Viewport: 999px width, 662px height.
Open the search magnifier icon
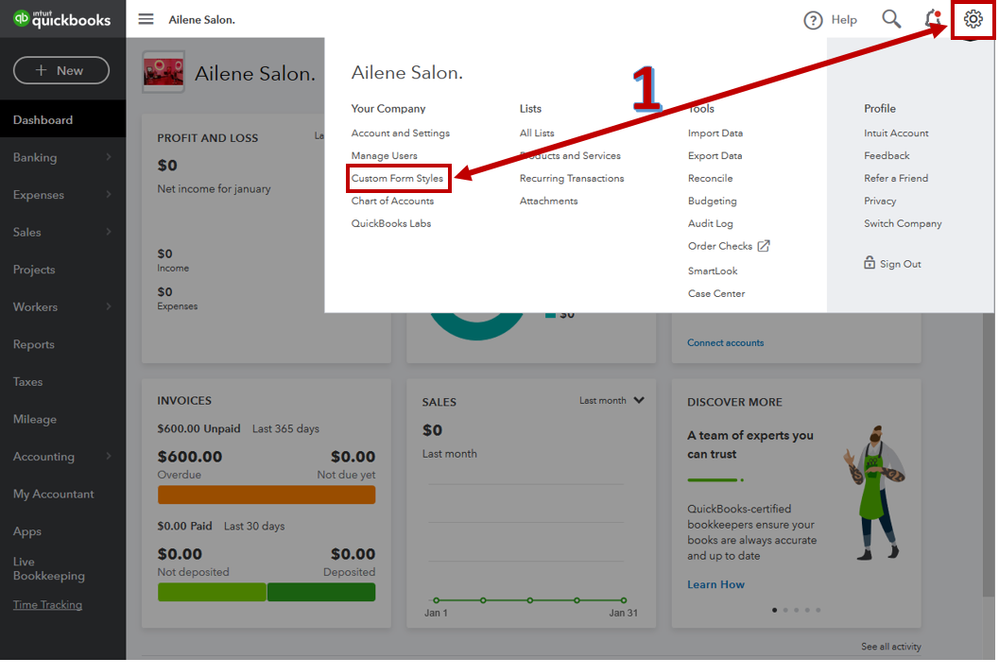pos(893,19)
